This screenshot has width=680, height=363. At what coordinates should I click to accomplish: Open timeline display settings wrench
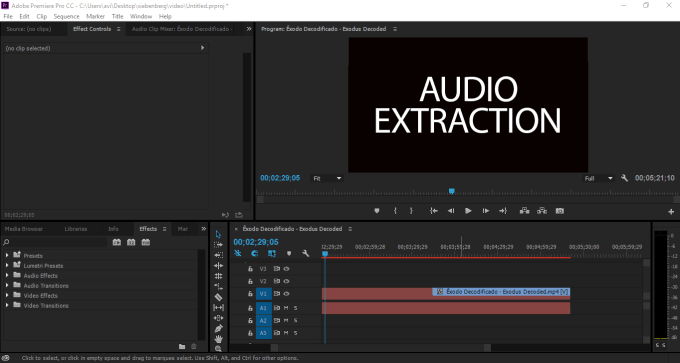click(305, 253)
